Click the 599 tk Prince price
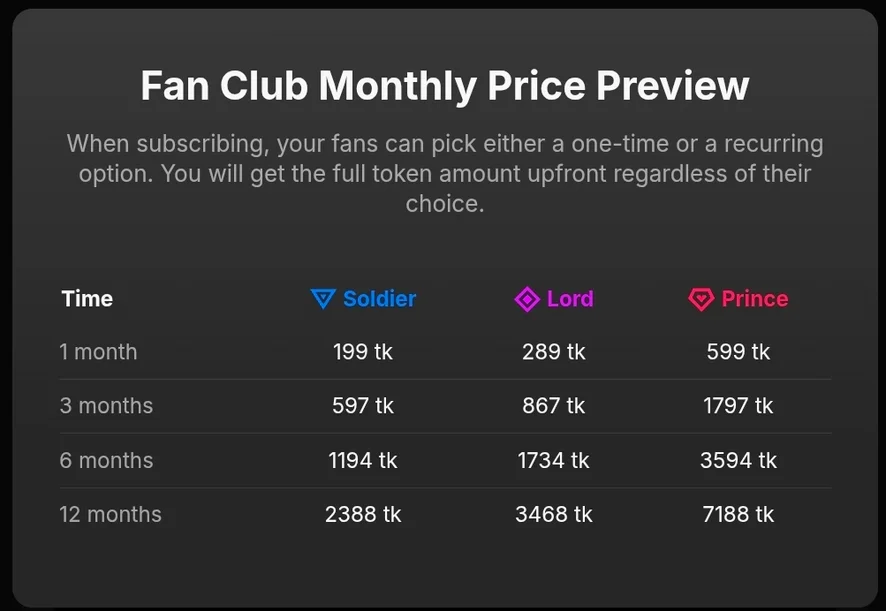886x611 pixels. [739, 352]
